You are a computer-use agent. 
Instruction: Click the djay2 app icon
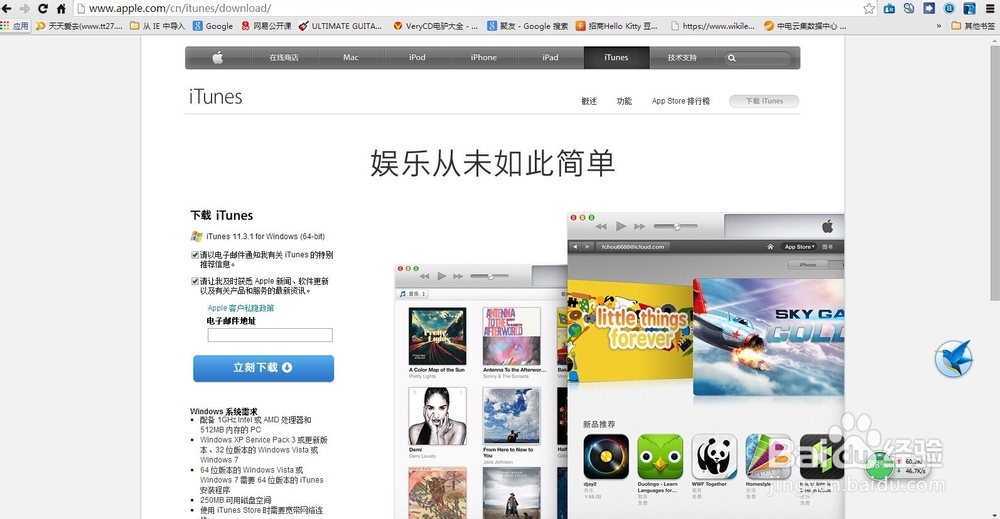pyautogui.click(x=606, y=457)
